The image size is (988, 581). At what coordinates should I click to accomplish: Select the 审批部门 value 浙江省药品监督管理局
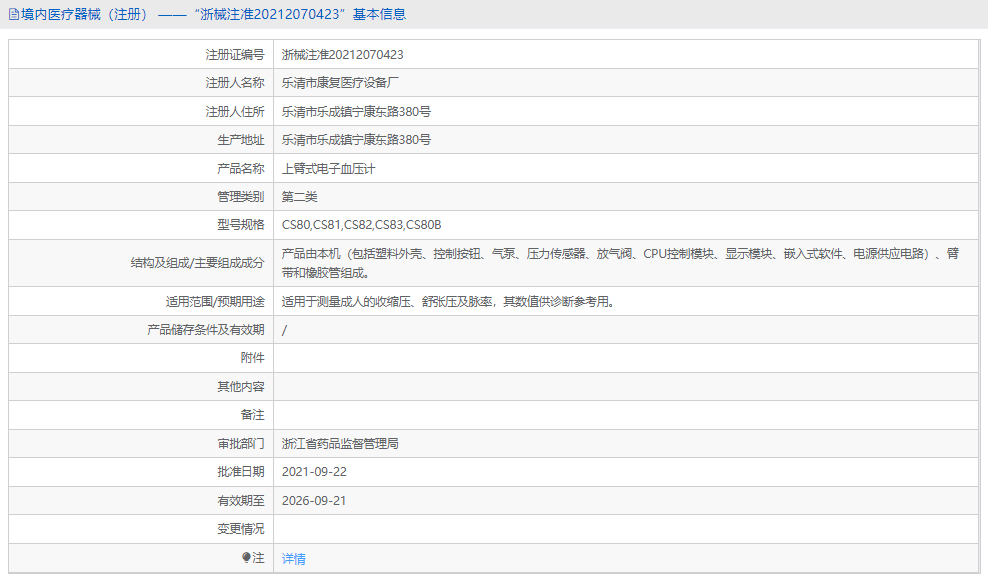(x=342, y=442)
